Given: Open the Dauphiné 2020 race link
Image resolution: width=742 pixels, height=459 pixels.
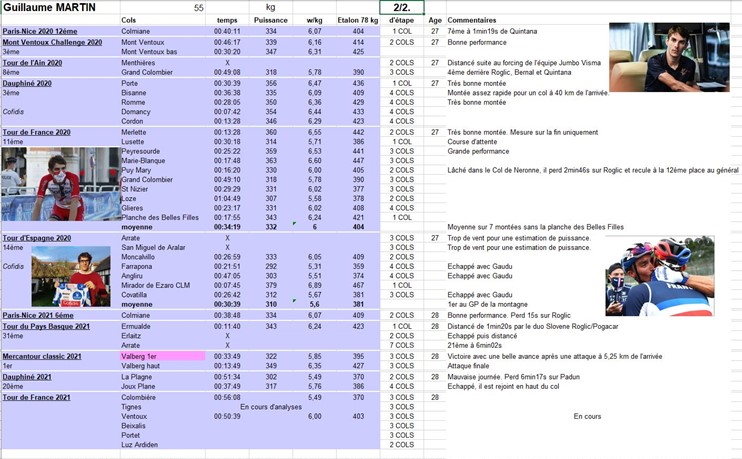Looking at the screenshot, I should coord(27,83).
